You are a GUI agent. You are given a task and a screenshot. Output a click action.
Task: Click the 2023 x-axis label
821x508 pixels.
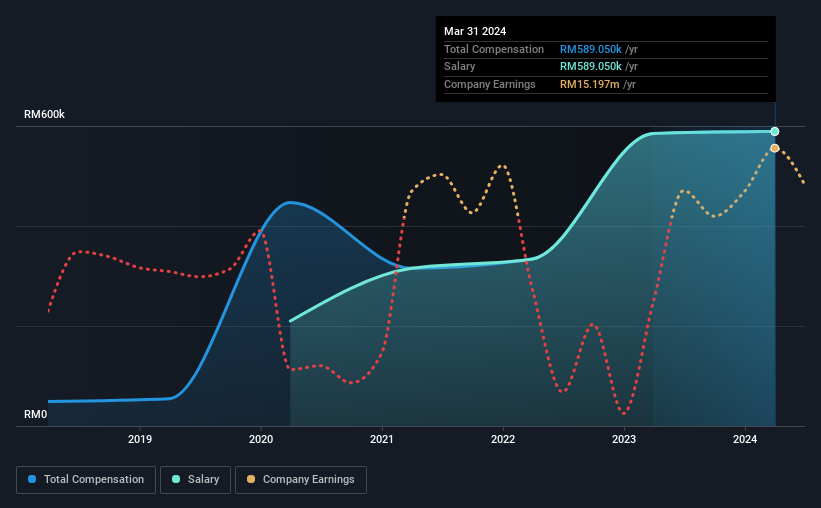point(624,439)
